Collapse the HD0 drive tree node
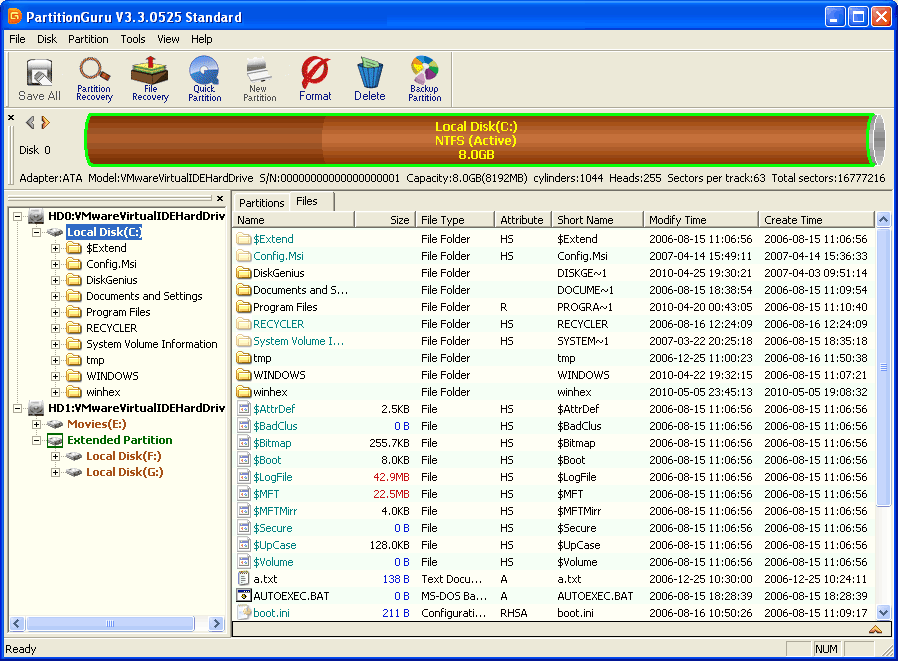898x661 pixels. click(18, 217)
